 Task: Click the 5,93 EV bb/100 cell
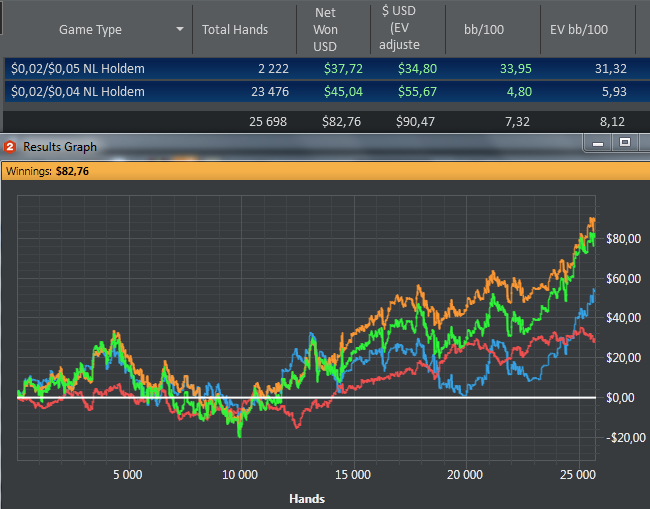click(614, 92)
